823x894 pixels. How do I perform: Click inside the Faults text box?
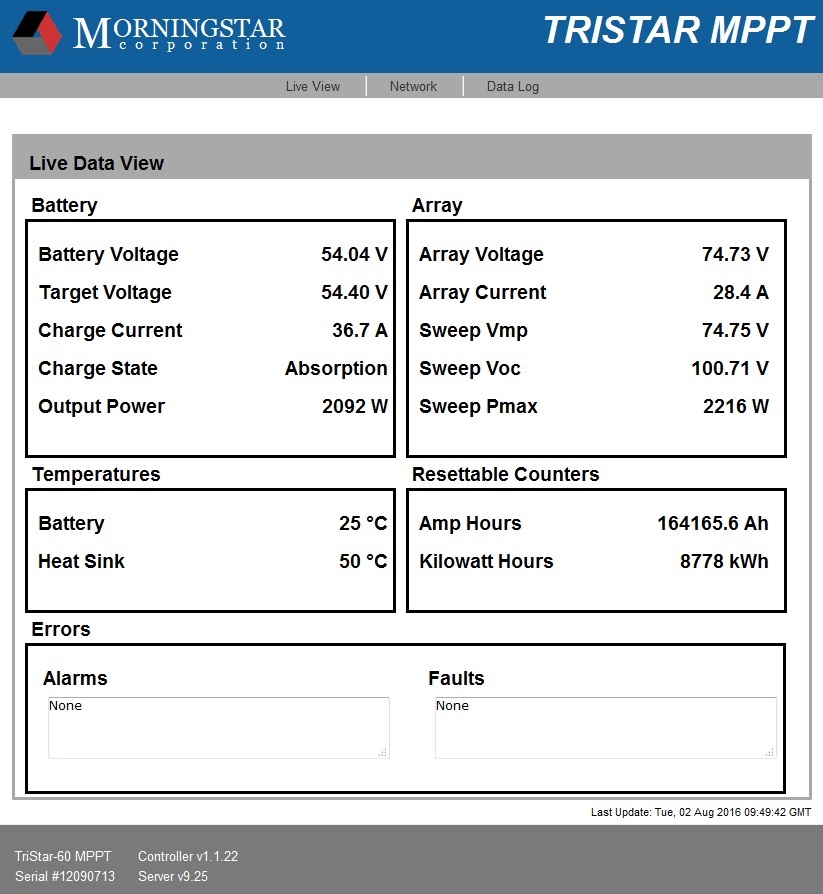[605, 728]
